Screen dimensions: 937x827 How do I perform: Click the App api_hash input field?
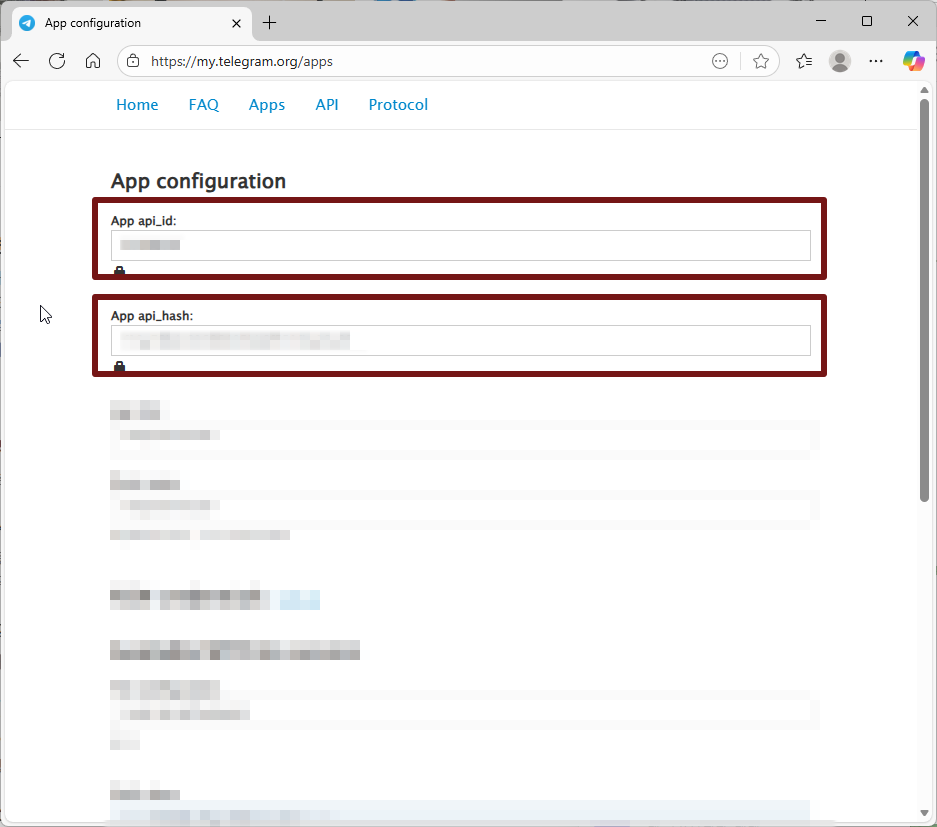click(460, 340)
